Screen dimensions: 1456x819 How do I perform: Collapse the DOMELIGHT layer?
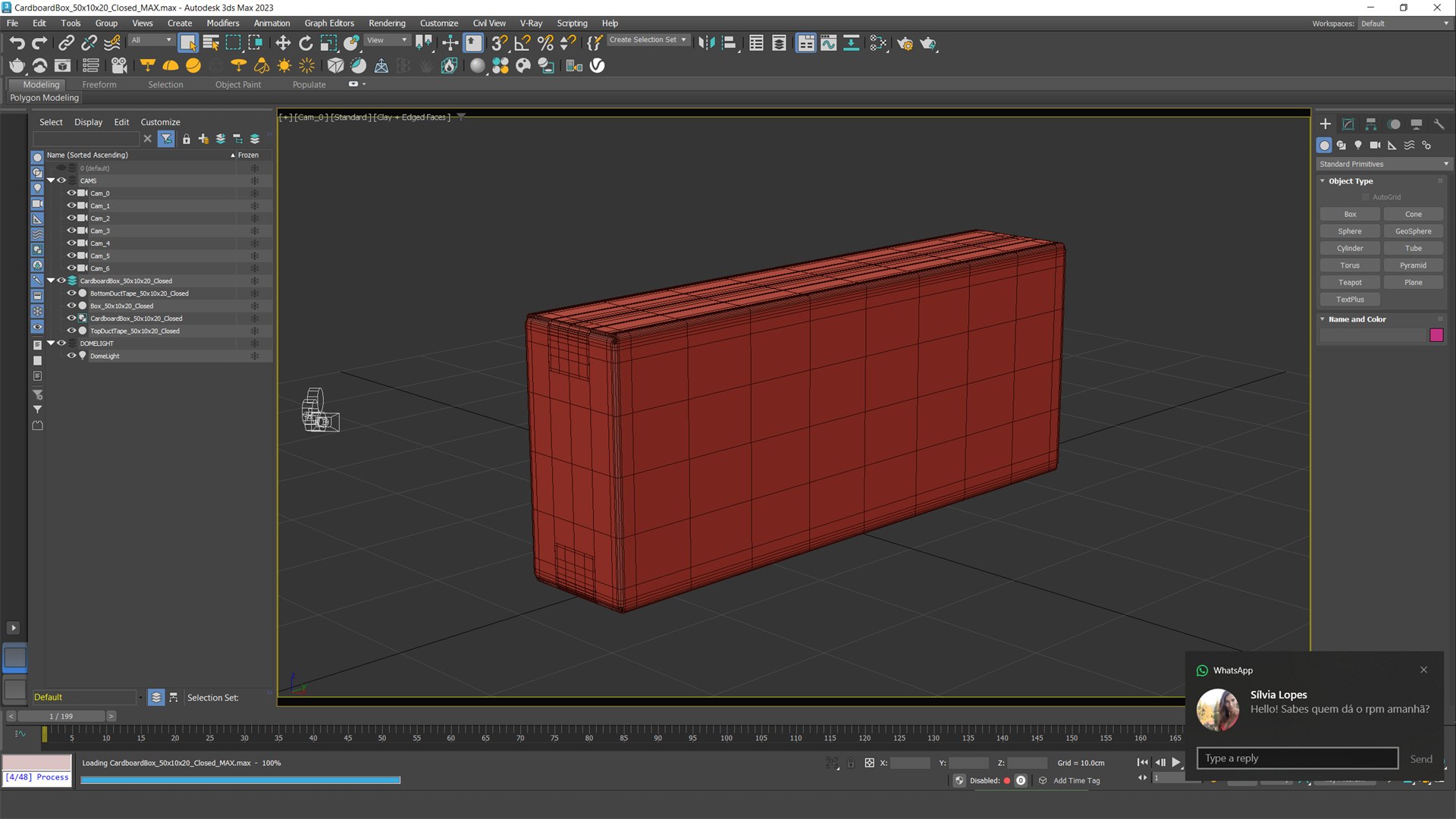51,344
